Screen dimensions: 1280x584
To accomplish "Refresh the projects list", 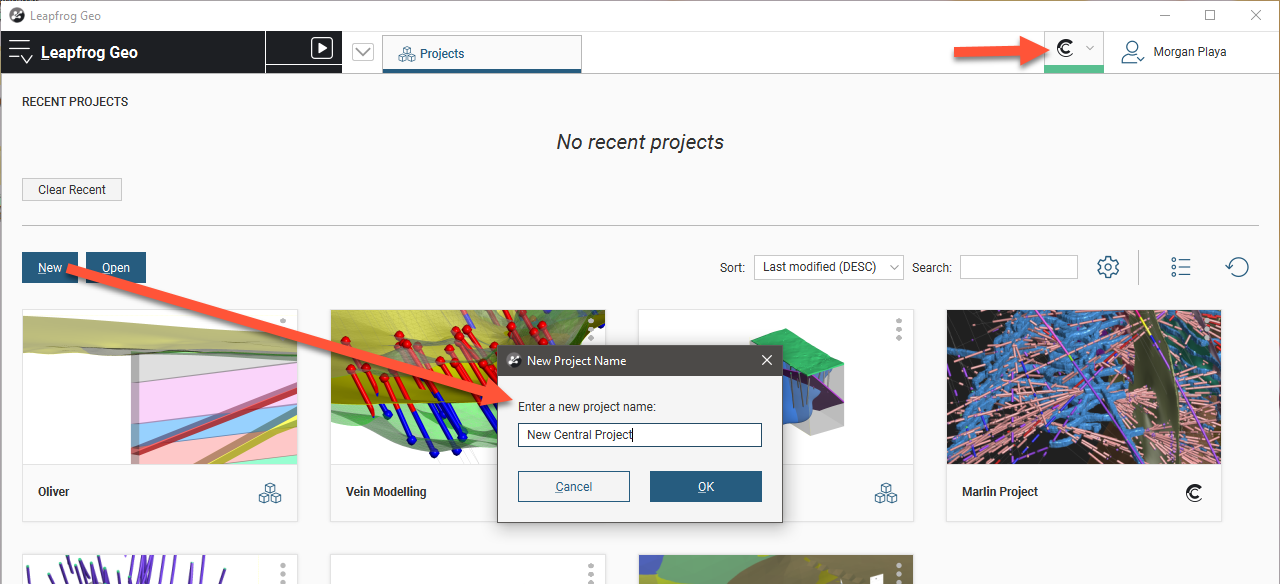I will pos(1237,267).
